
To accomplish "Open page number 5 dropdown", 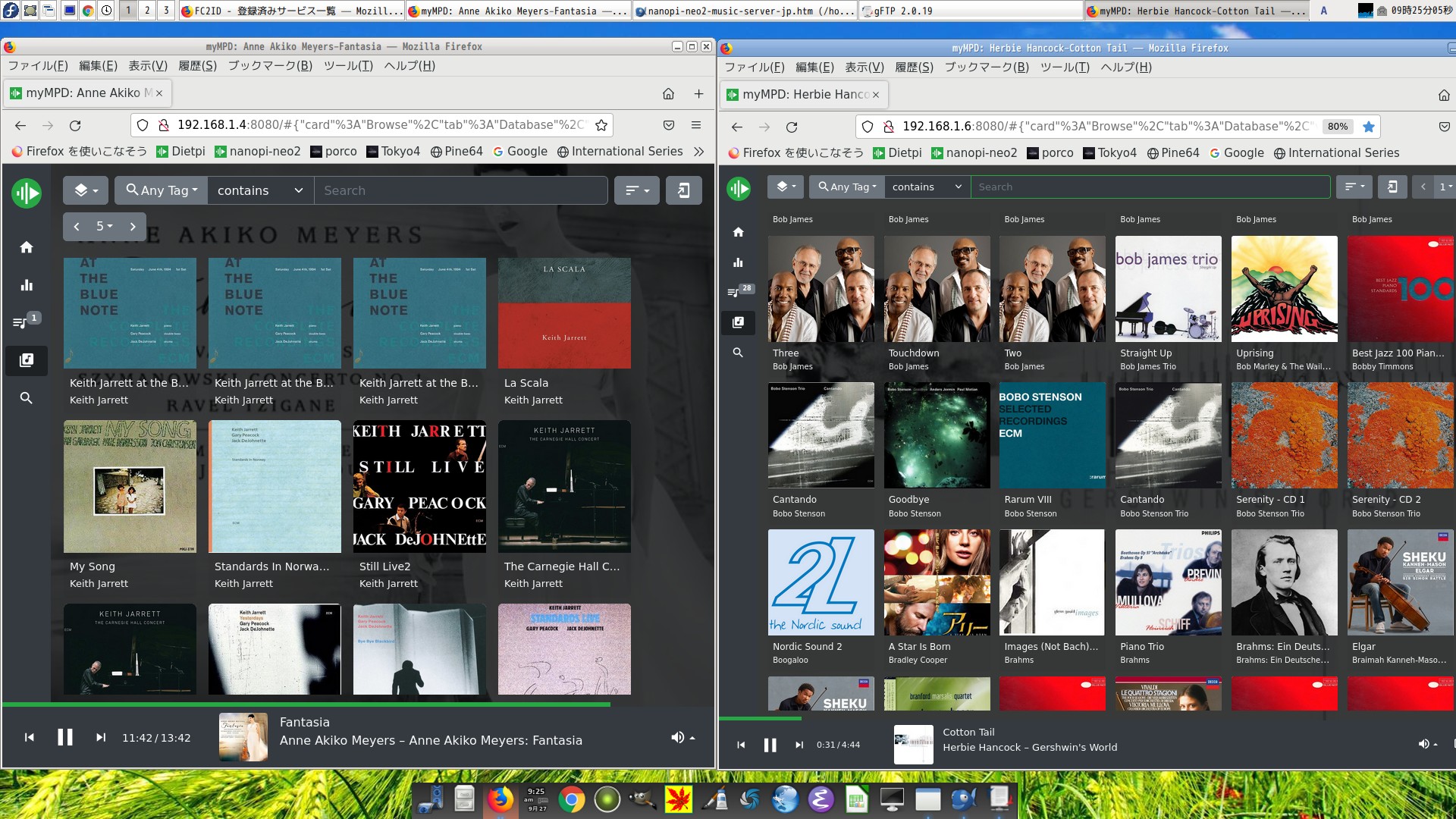I will click(x=105, y=226).
